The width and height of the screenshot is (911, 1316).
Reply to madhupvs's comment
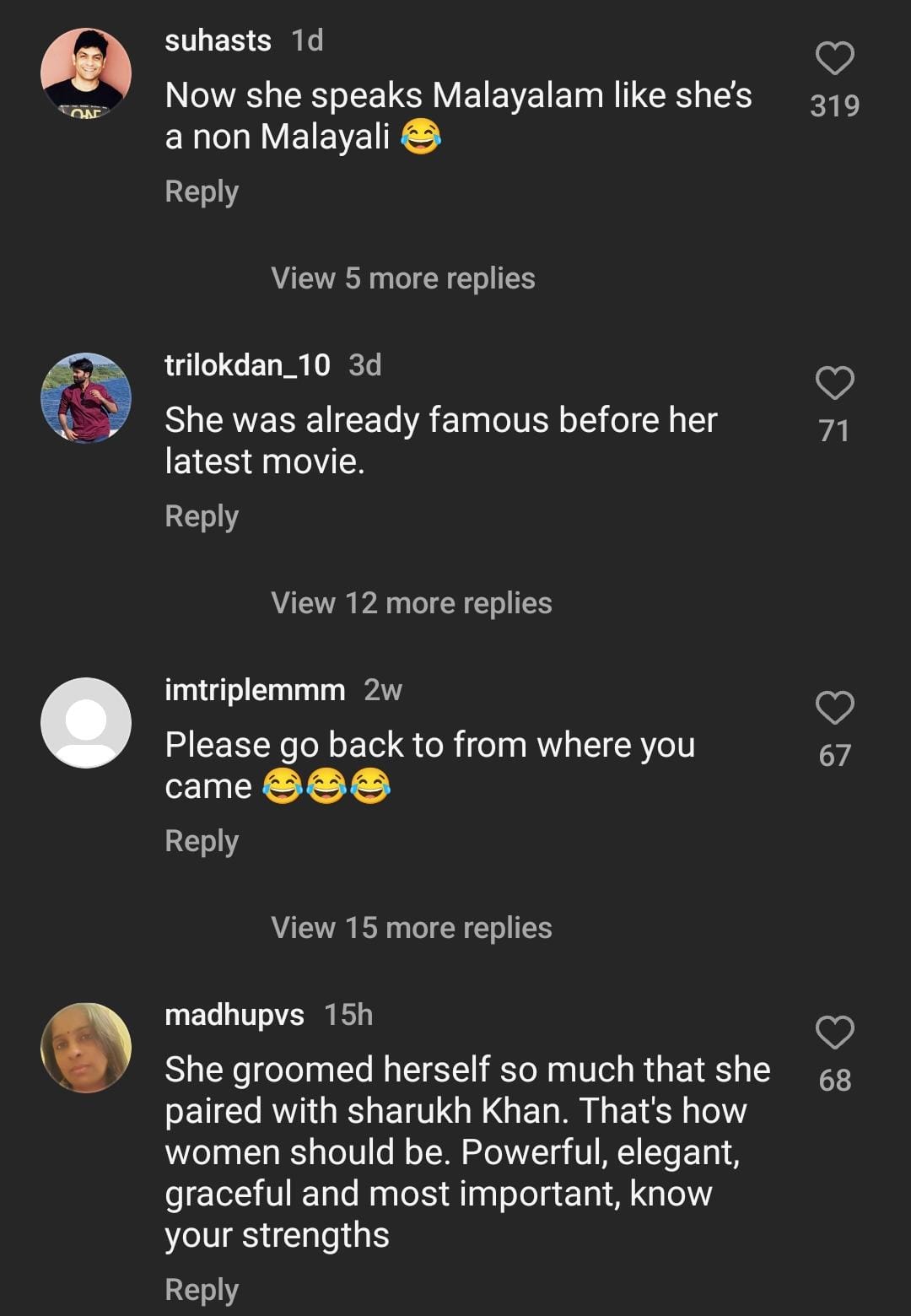click(202, 1290)
